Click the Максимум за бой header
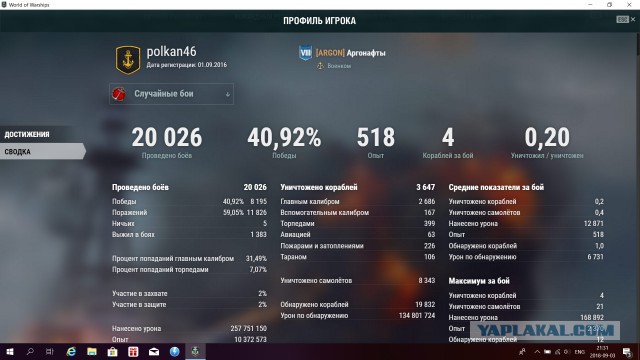The width and height of the screenshot is (640, 360). 479,281
